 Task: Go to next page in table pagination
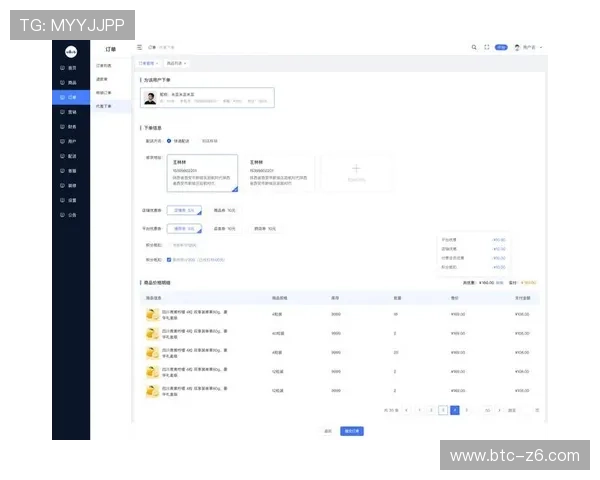[x=466, y=410]
